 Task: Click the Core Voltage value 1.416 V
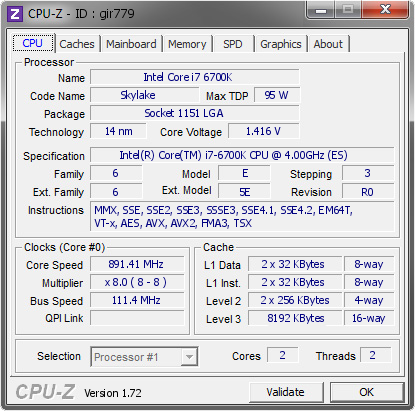[264, 131]
